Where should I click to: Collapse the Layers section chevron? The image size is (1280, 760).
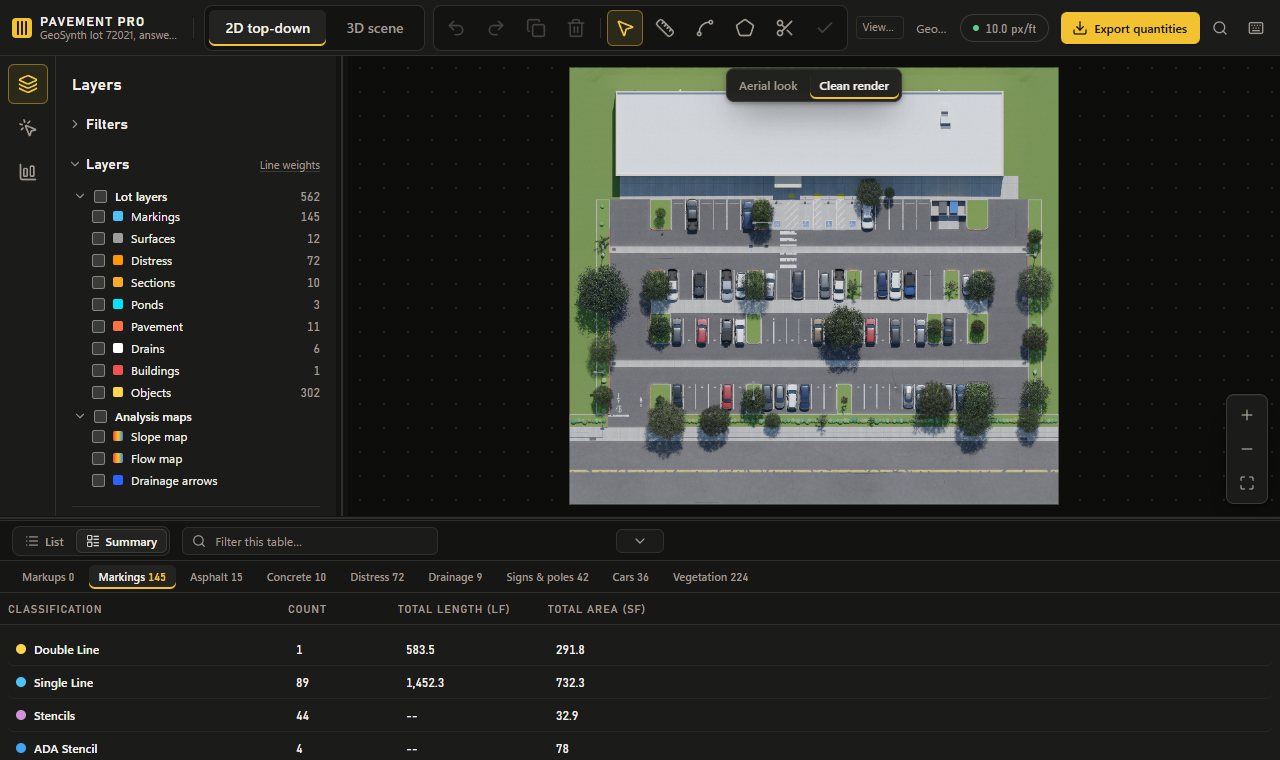pos(75,164)
